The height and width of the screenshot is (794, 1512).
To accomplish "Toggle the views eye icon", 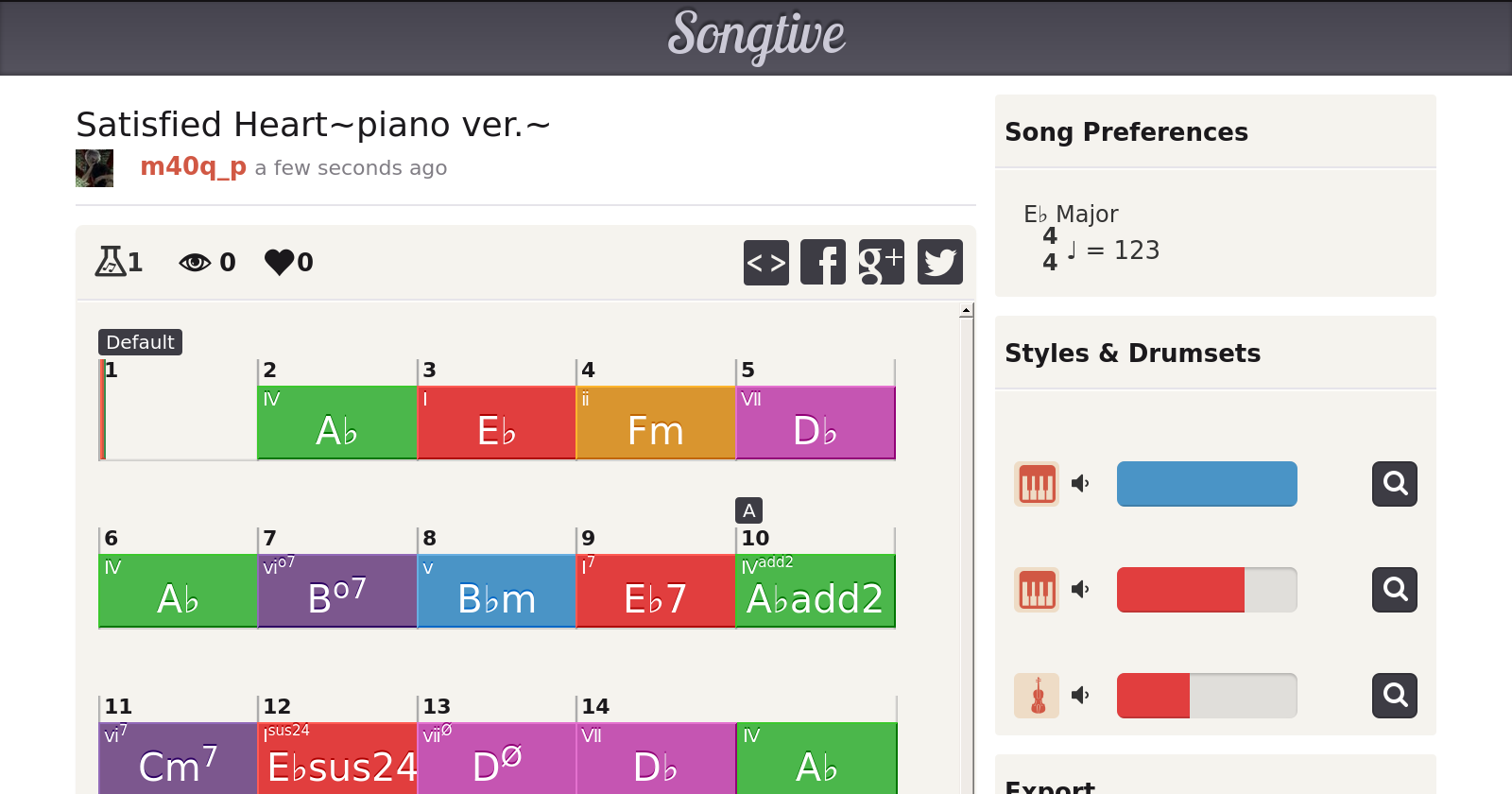I will [195, 262].
